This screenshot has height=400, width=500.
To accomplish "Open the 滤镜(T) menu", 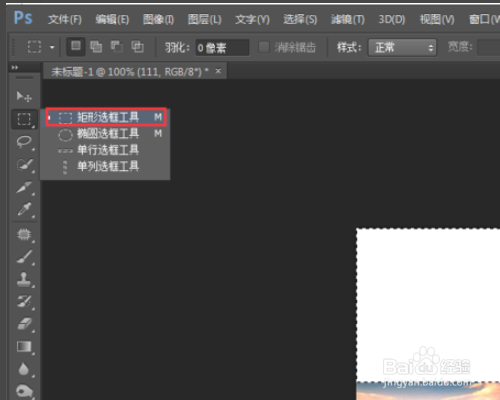I will pos(347,20).
